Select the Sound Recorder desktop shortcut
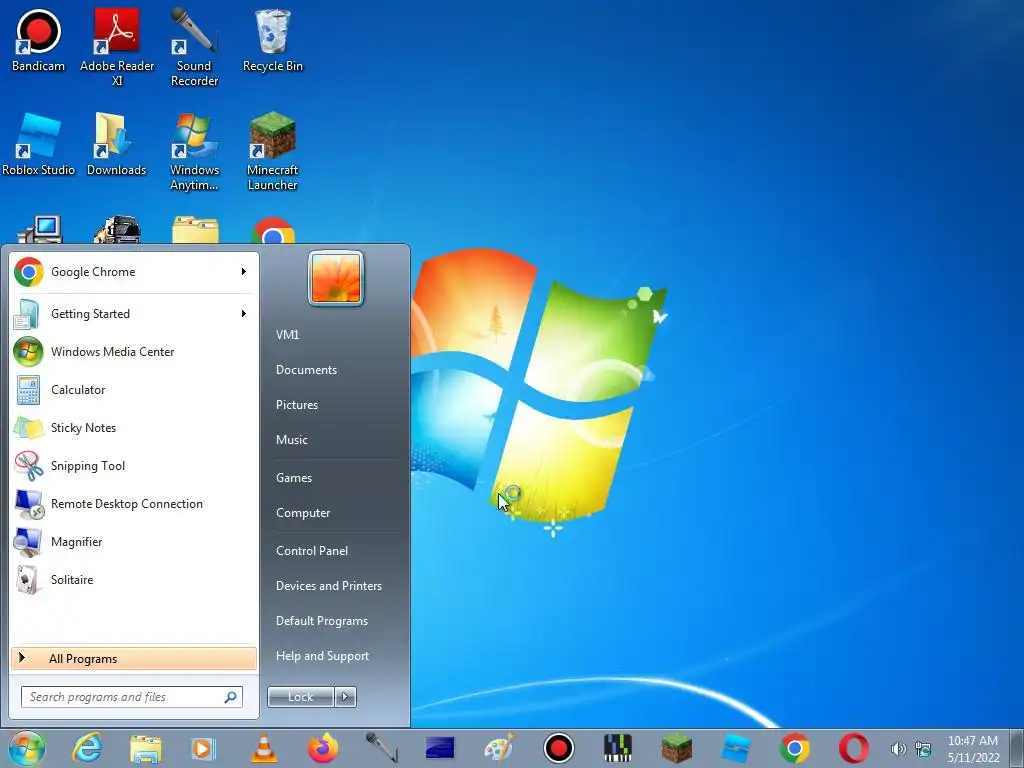The image size is (1024, 768). [x=194, y=47]
